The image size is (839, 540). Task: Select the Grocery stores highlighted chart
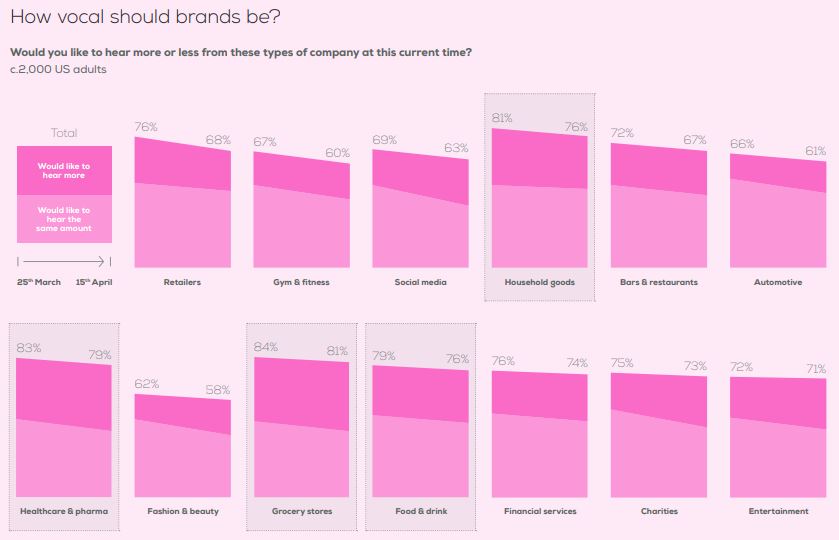coord(302,425)
